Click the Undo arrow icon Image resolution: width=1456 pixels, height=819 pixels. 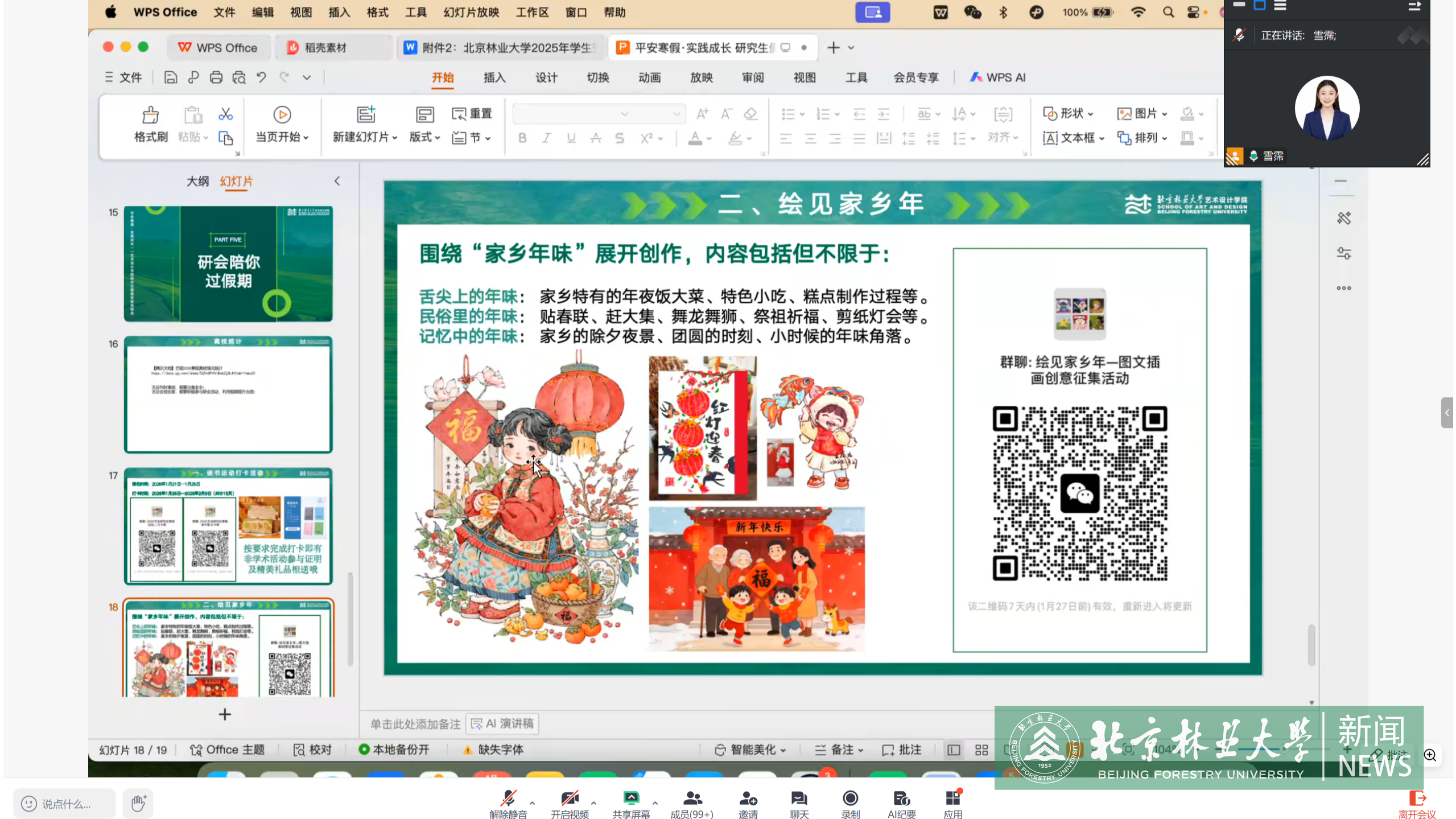coord(261,77)
